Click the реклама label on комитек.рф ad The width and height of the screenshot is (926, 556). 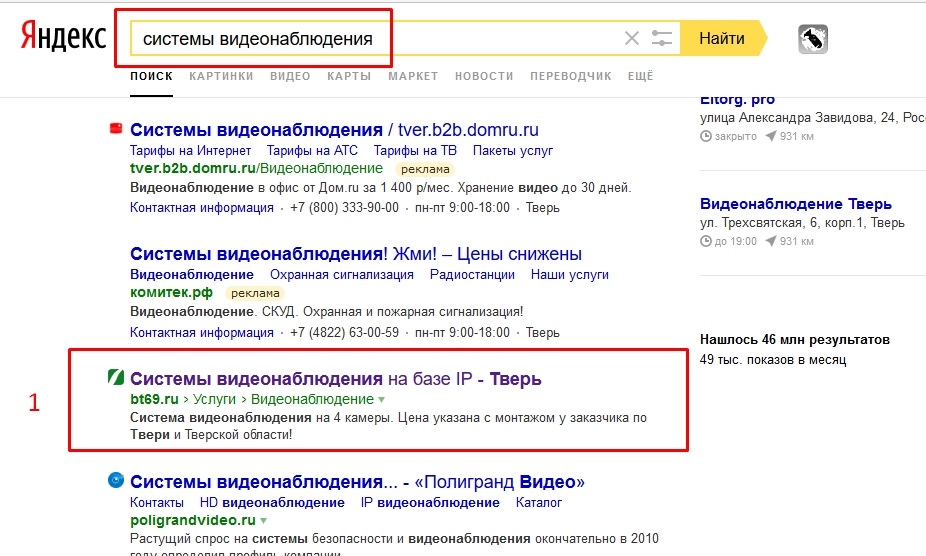click(255, 294)
